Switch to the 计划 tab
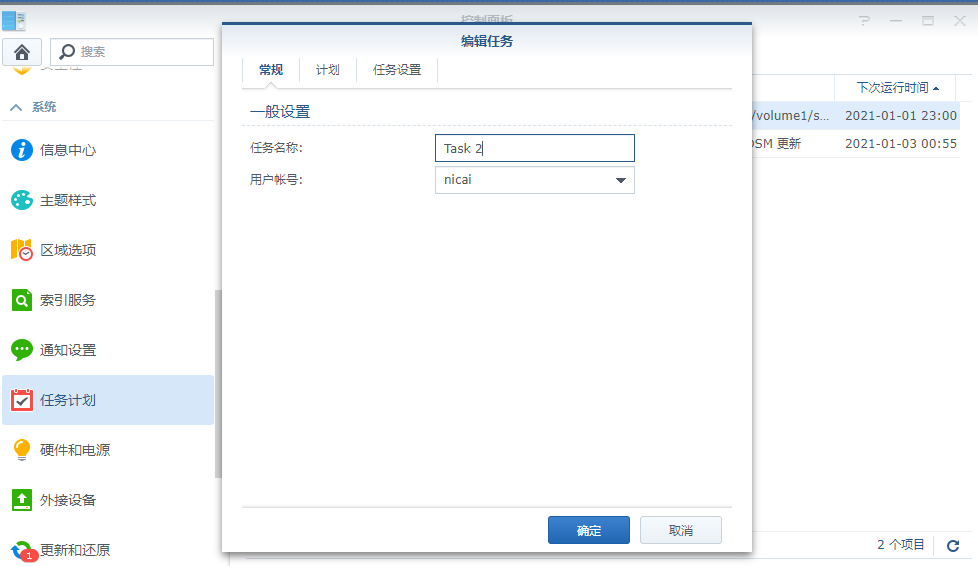 point(327,70)
